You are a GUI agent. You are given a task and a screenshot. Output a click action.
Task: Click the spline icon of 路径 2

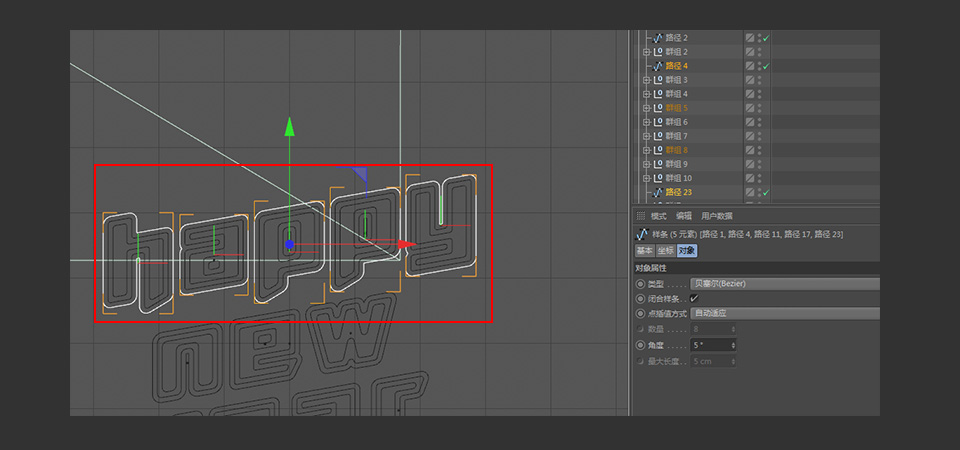658,38
